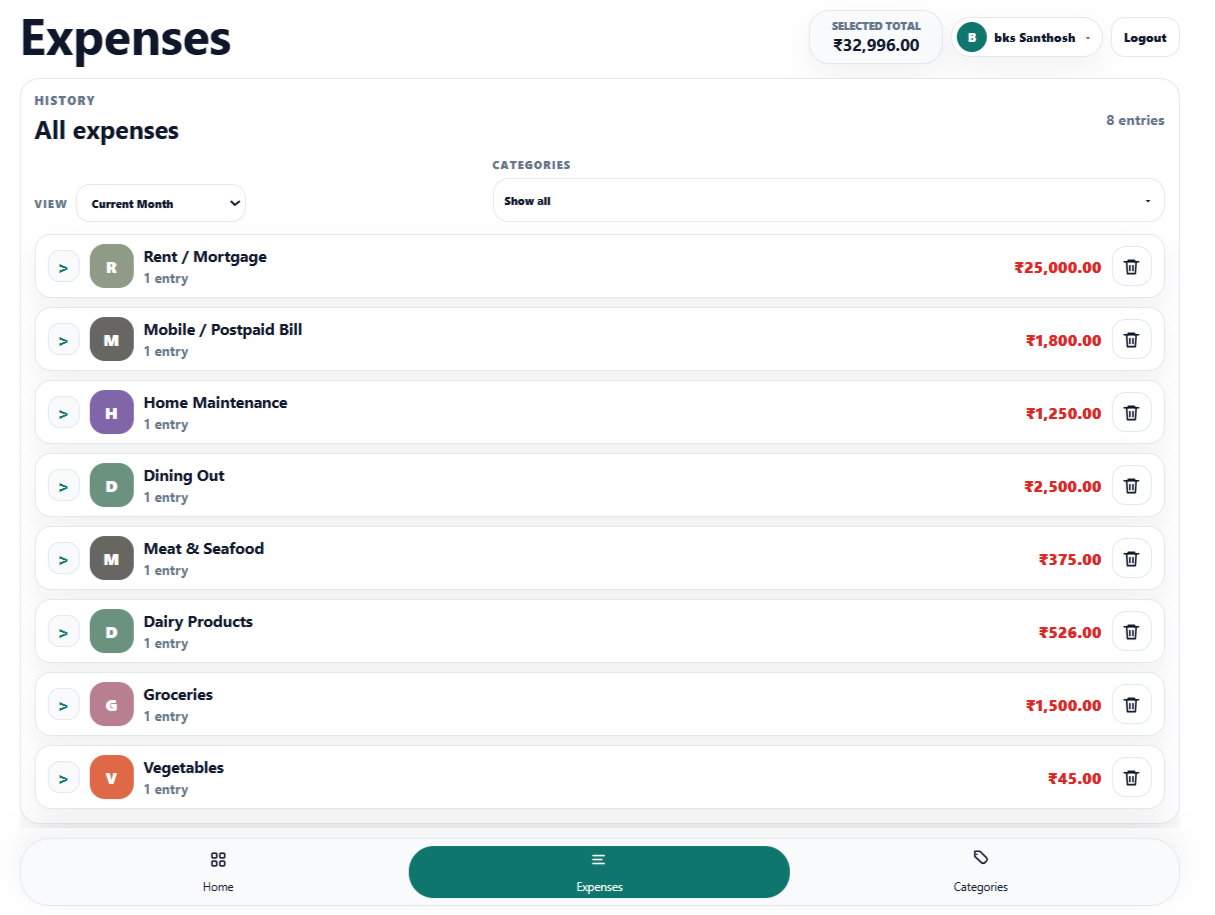Open the Categories 'Show all' dropdown

click(x=828, y=201)
